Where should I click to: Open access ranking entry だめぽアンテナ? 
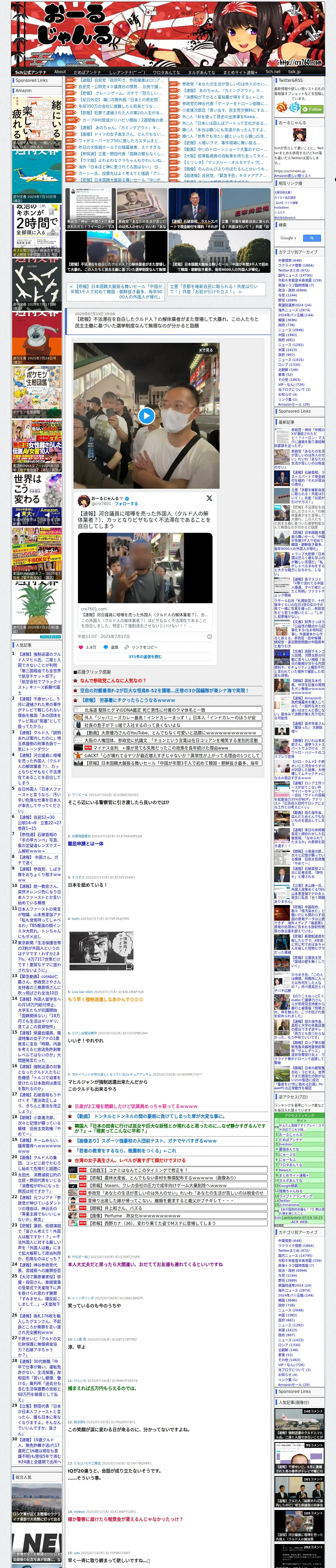click(291, 1140)
